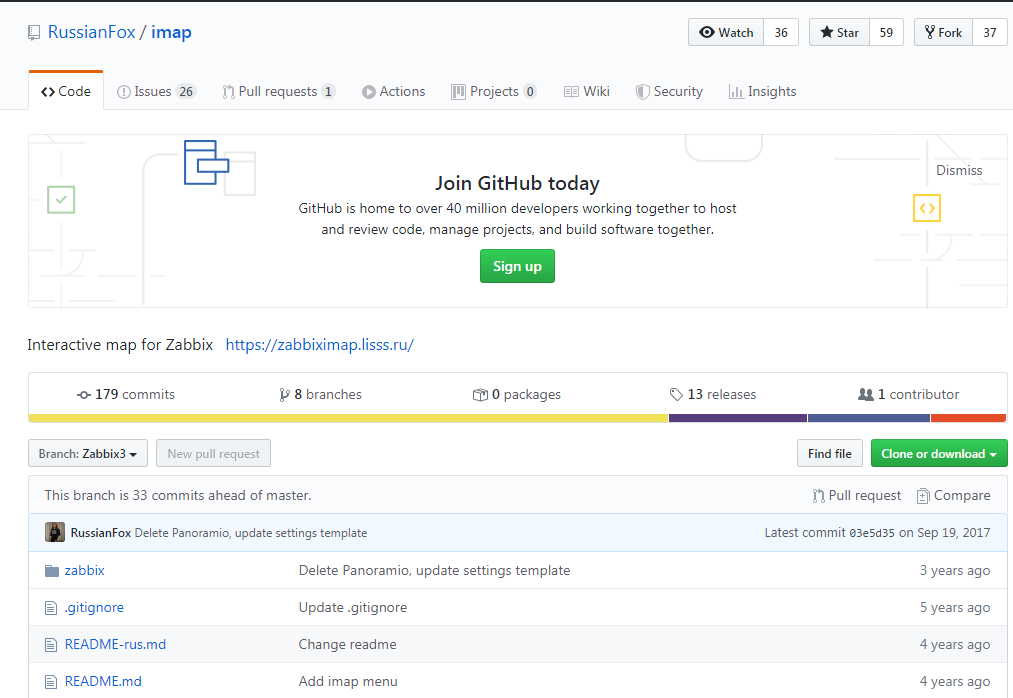The image size is (1013, 698).
Task: View the 37 forks count
Action: [990, 32]
